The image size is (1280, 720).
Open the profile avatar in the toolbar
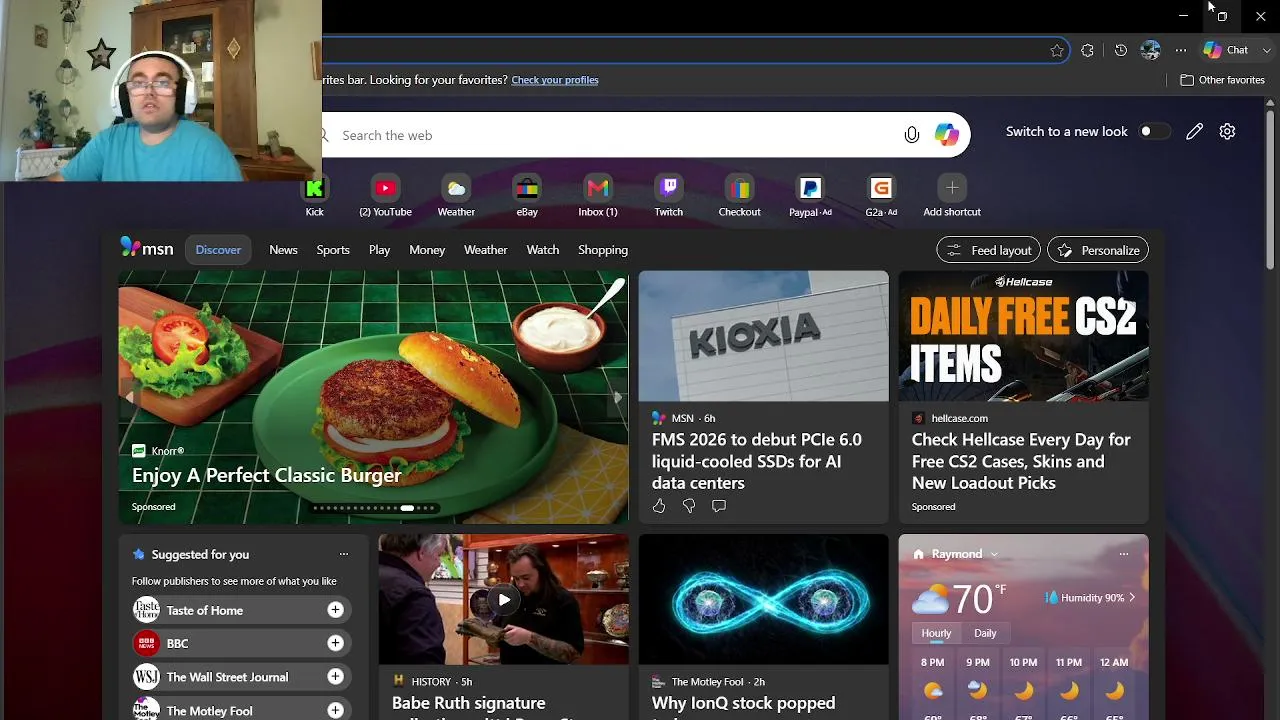tap(1151, 50)
